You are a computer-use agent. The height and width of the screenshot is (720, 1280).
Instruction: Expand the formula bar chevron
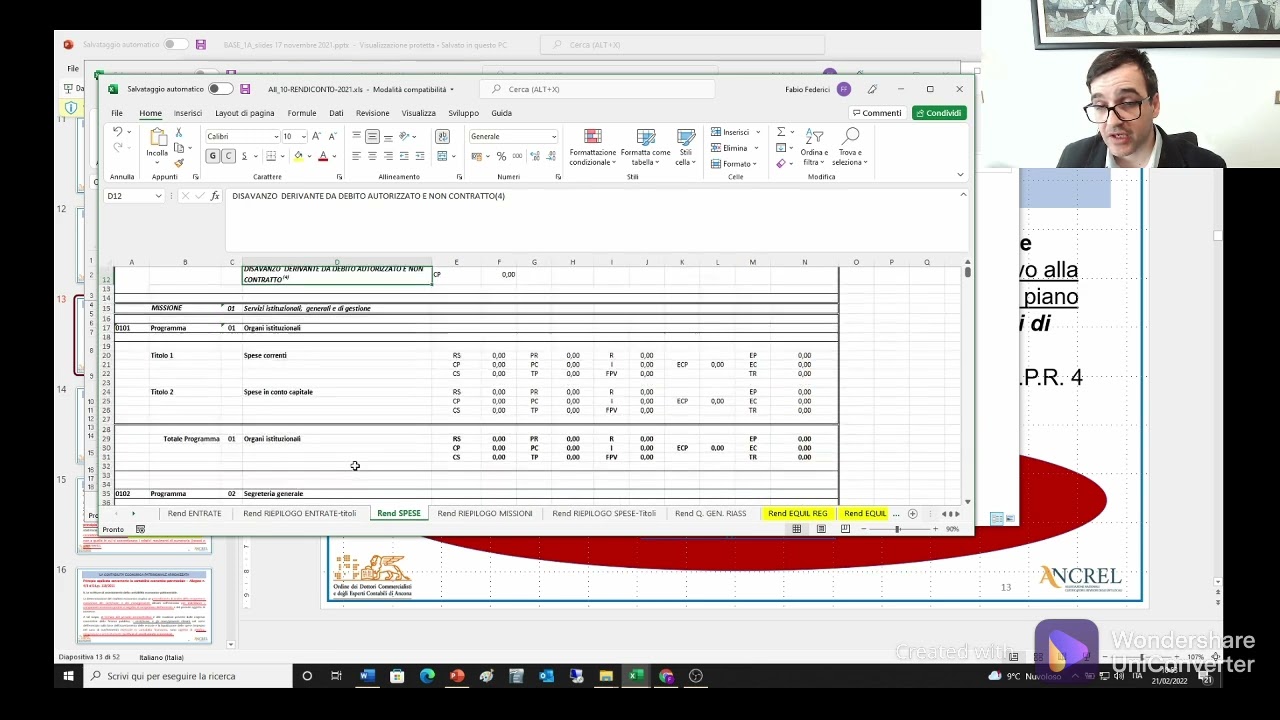click(x=963, y=195)
